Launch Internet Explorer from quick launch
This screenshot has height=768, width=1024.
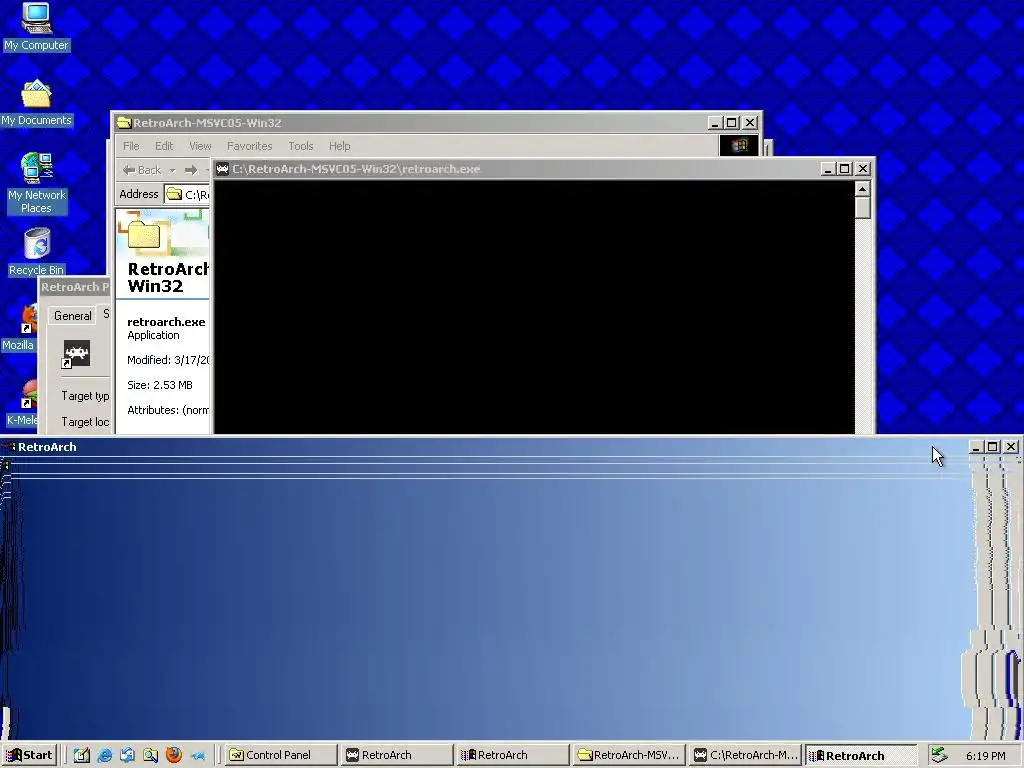(104, 755)
